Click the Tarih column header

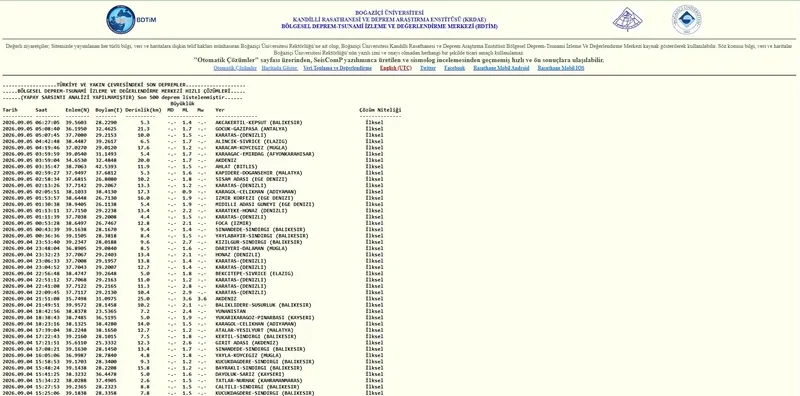click(x=10, y=110)
